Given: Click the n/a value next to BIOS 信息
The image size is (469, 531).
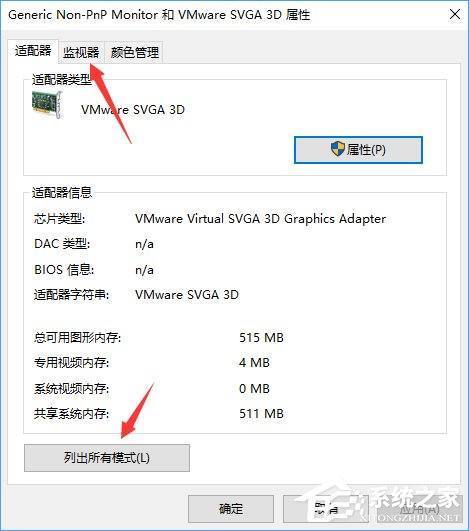Looking at the screenshot, I should click(144, 270).
